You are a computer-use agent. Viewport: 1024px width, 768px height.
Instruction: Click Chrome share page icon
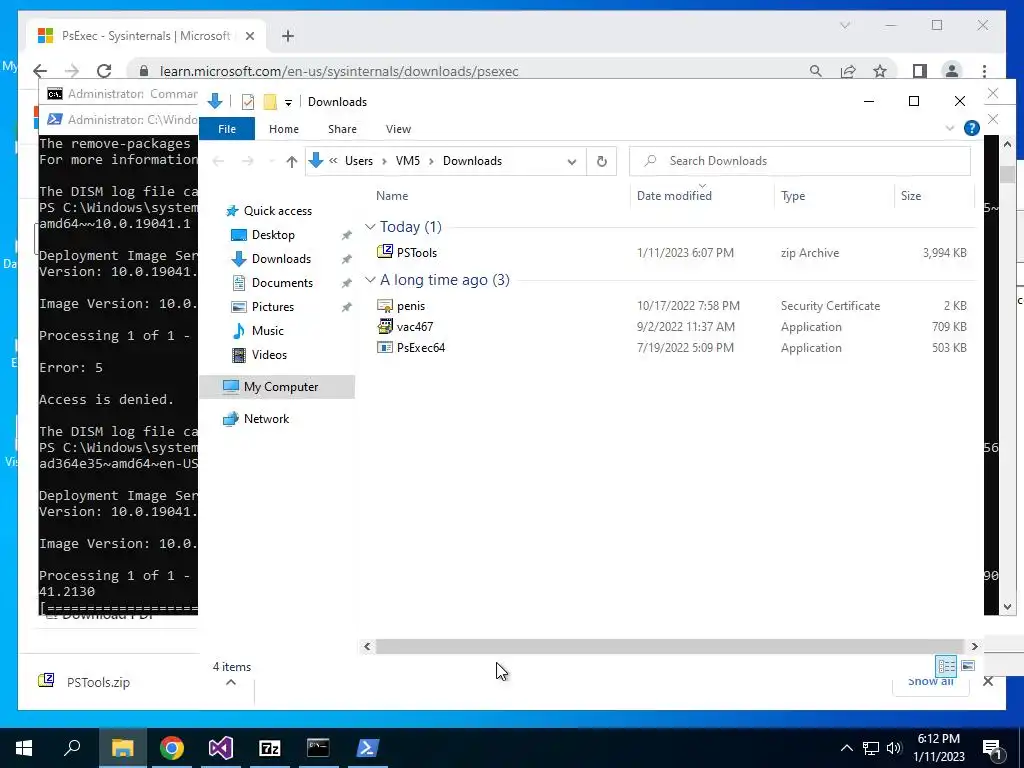click(x=848, y=71)
